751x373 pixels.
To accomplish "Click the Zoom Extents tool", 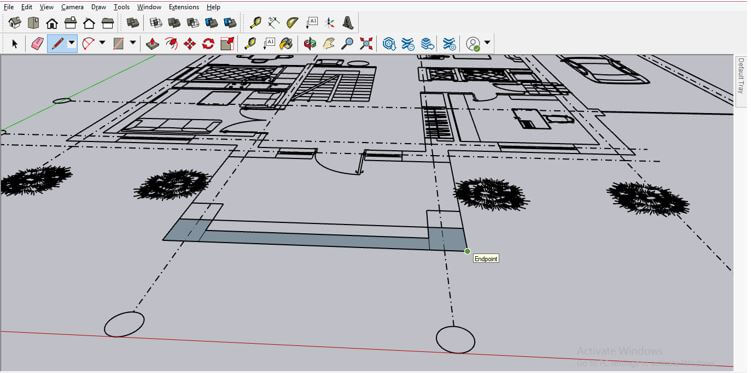I will click(366, 44).
